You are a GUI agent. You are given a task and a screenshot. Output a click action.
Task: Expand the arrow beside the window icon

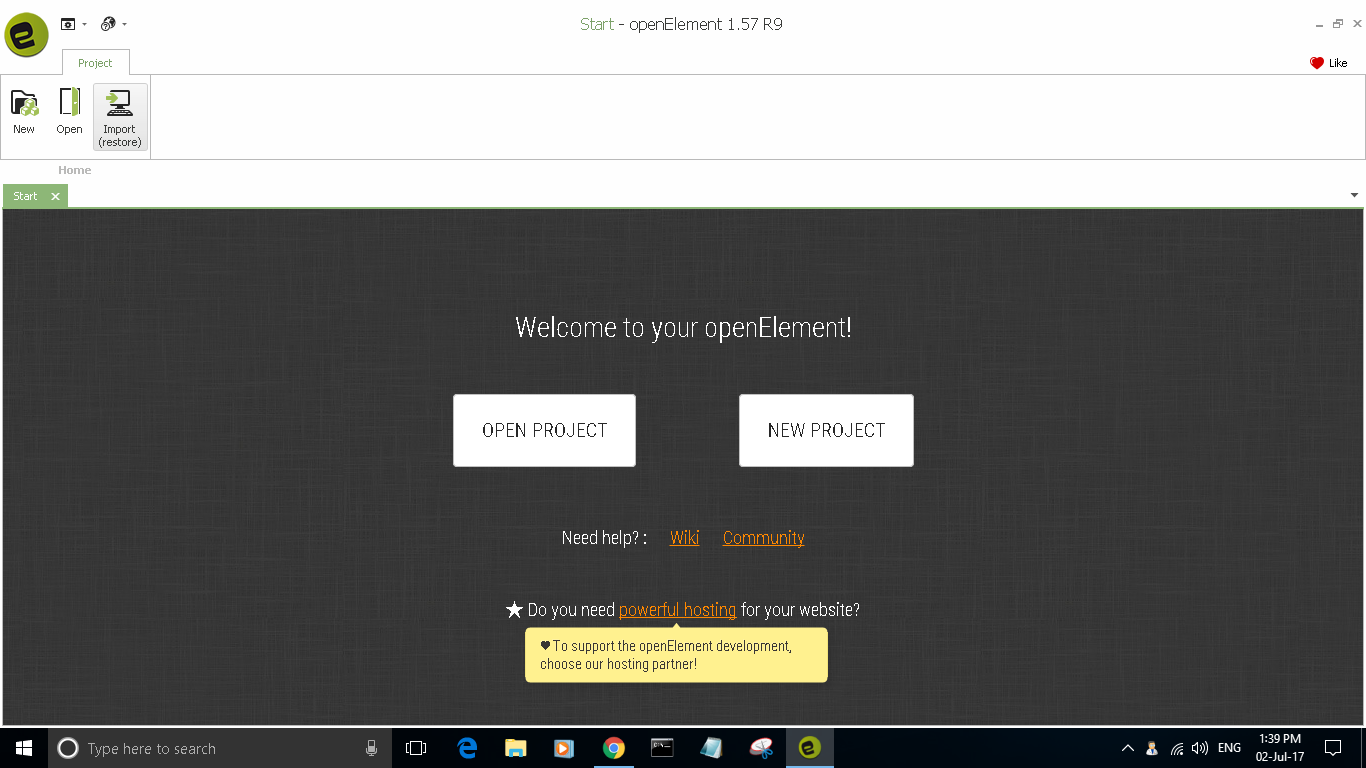84,24
